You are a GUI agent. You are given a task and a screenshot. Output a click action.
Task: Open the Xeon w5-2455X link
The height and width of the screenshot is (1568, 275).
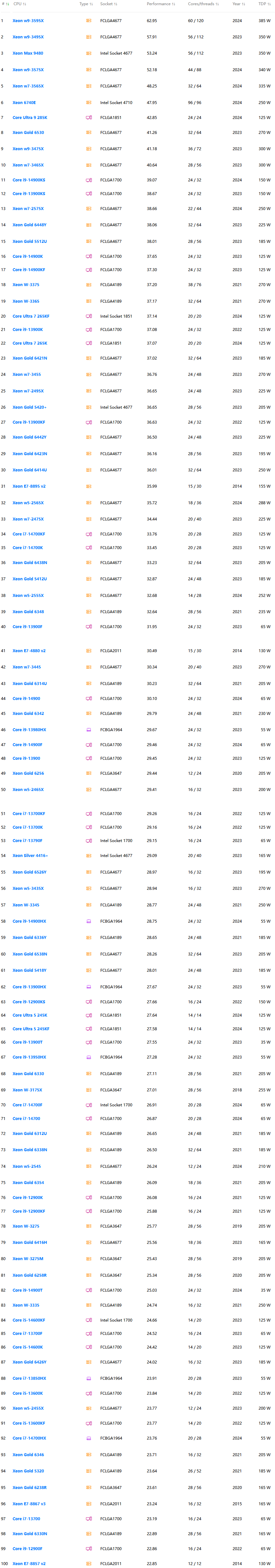click(28, 1408)
